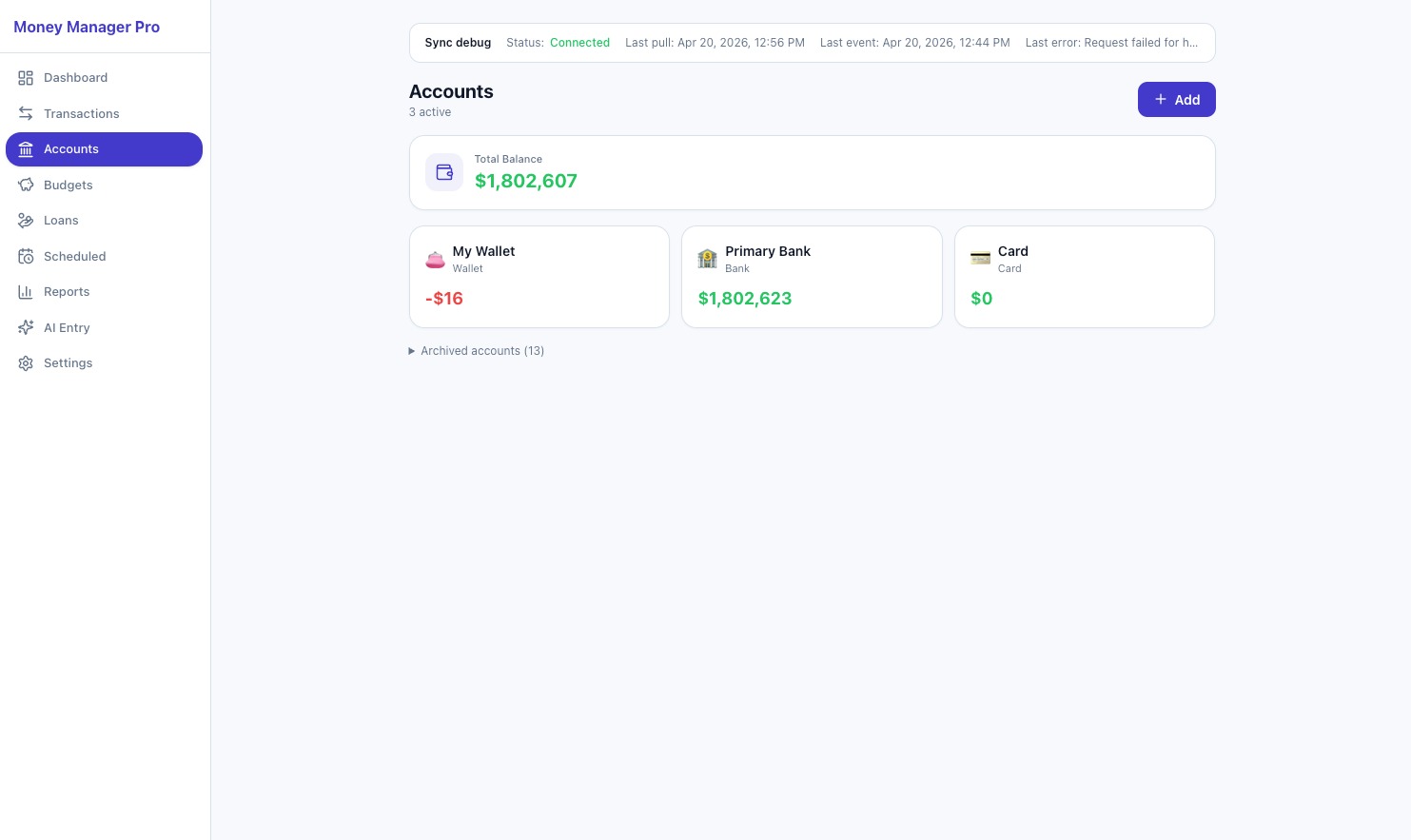Open the Transactions page from sidebar
The width and height of the screenshot is (1411, 840).
[x=81, y=113]
